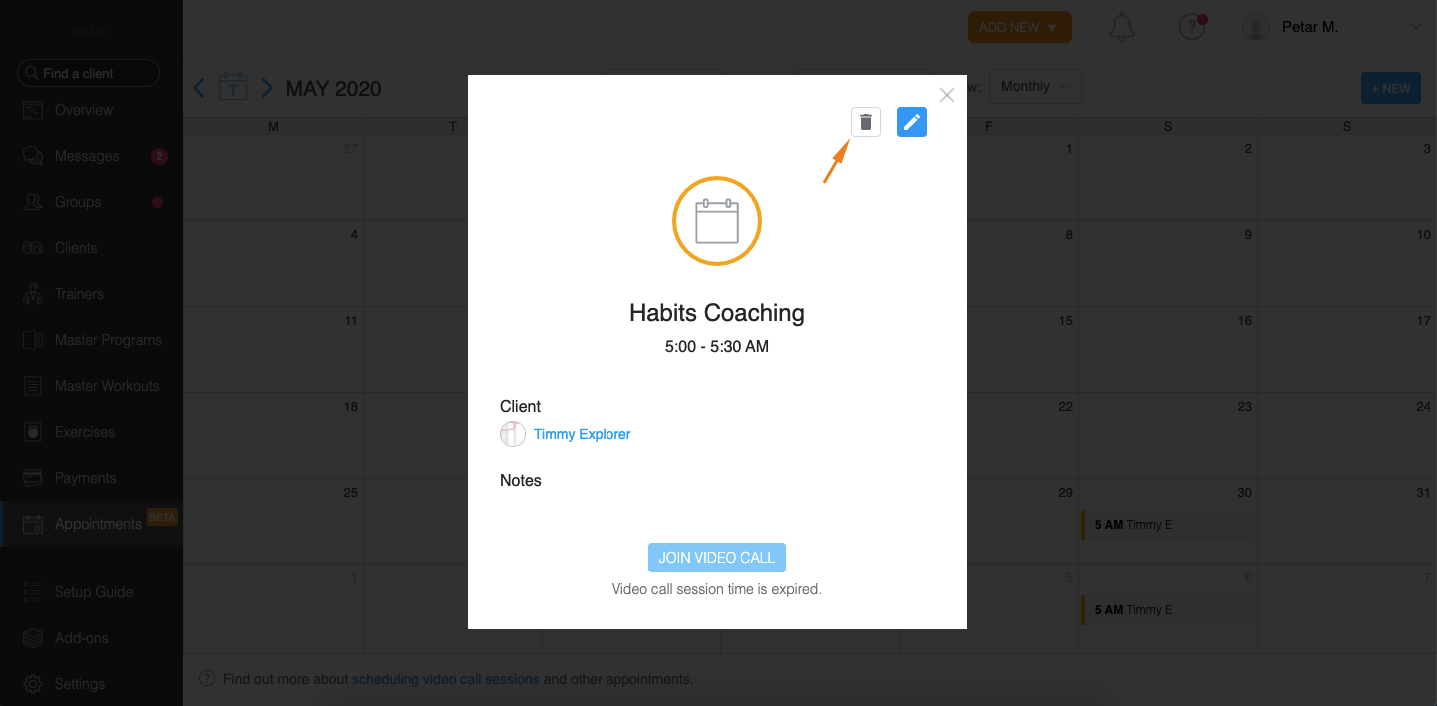Open Timmy Explorer's client profile link

582,434
